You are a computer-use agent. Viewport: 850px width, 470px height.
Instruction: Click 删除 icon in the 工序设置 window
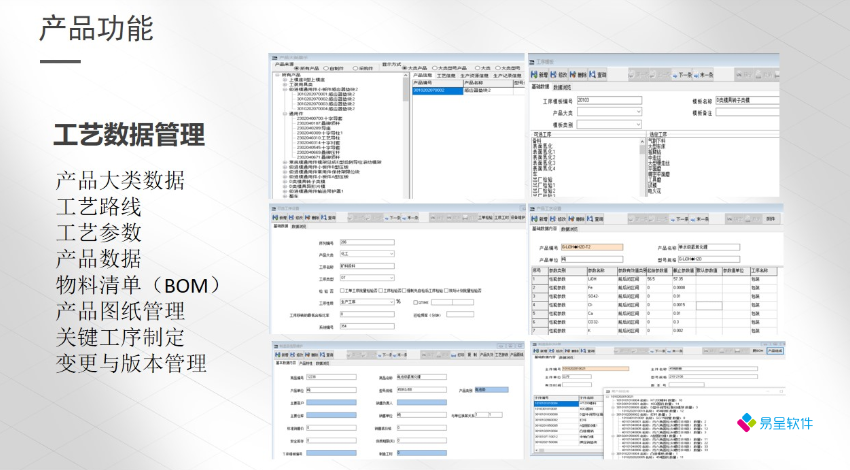pos(307,217)
